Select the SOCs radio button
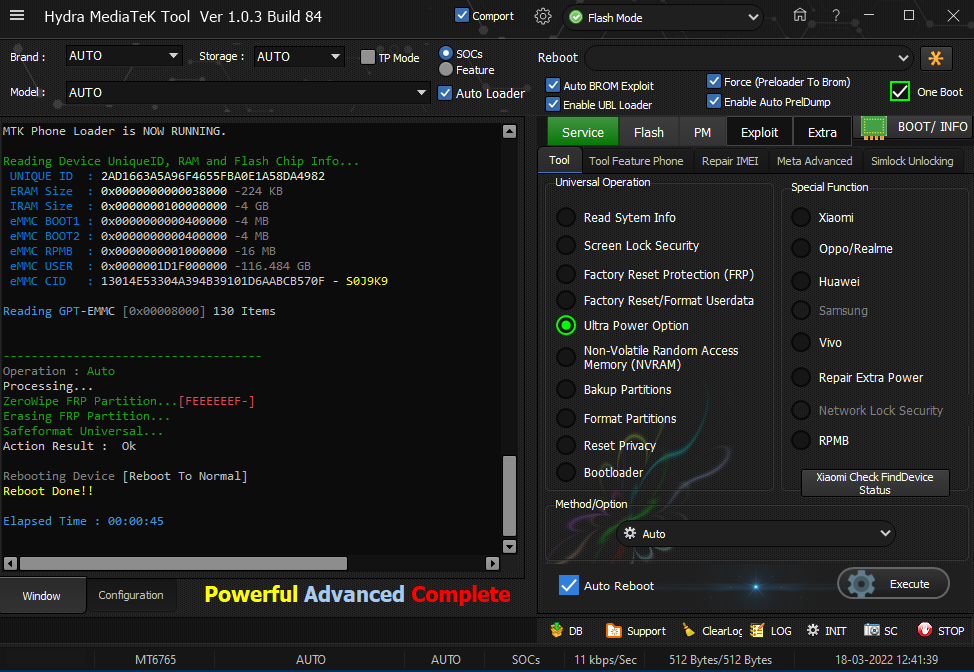The height and width of the screenshot is (672, 974). pos(445,53)
